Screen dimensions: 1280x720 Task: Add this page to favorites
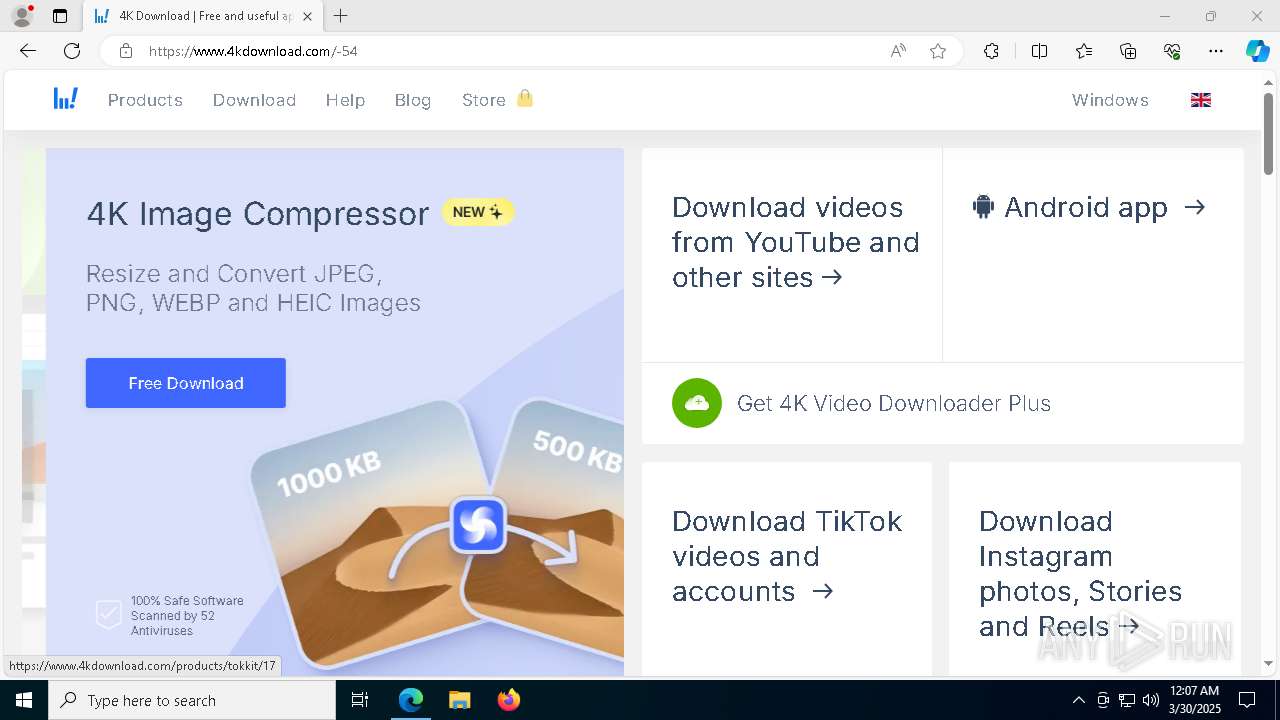click(938, 51)
